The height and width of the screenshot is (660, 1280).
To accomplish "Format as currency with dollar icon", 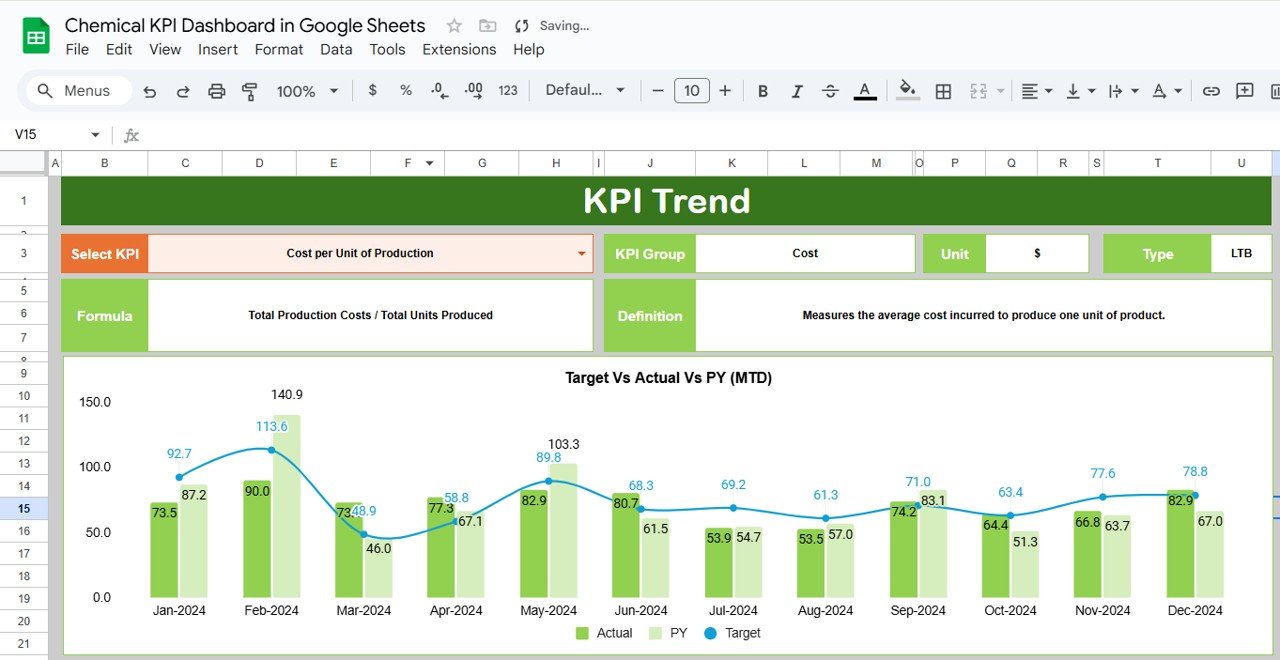I will coord(373,90).
